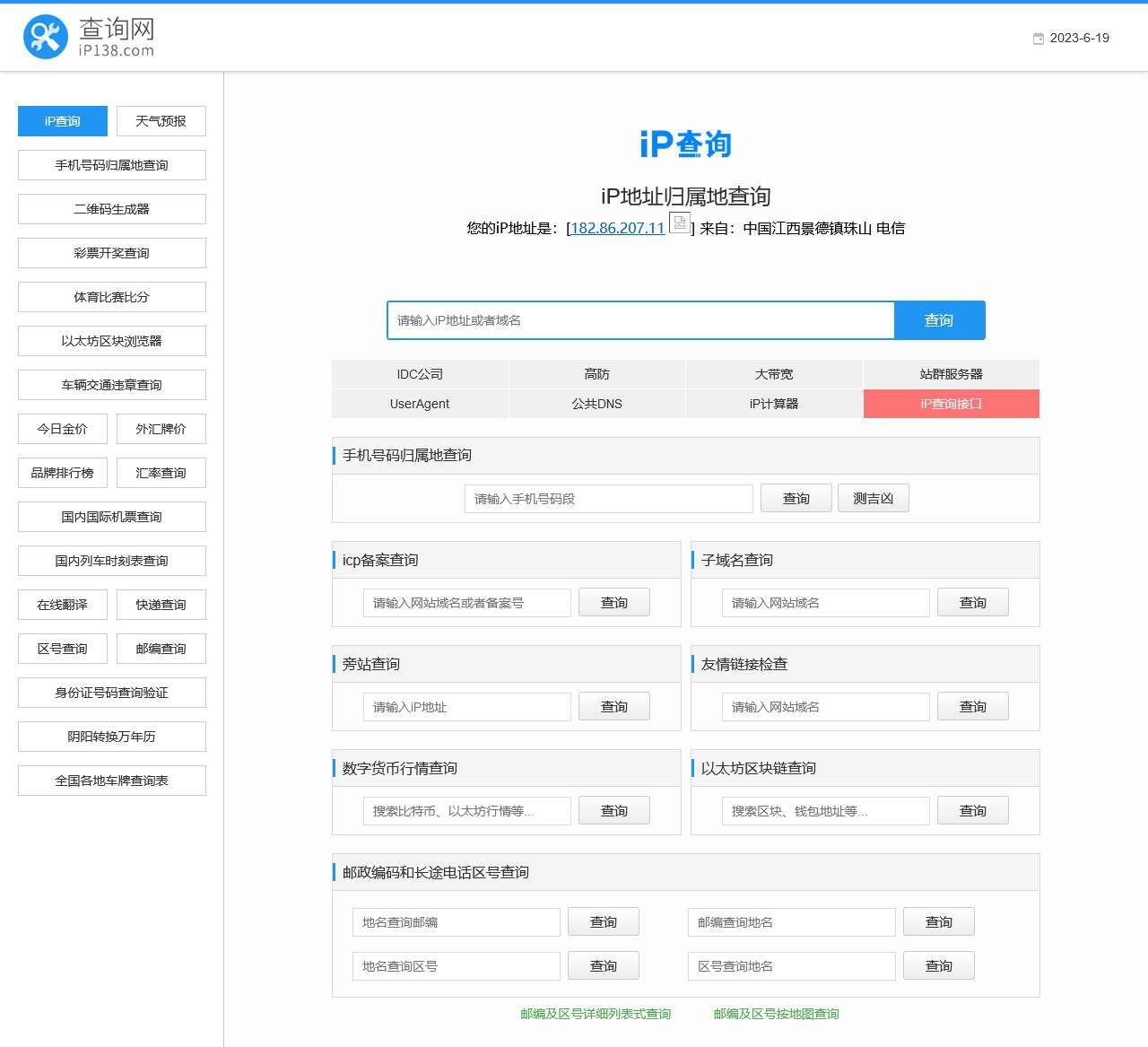Focus the 友情链接检查 domain input field
1148x1047 pixels.
coord(826,707)
